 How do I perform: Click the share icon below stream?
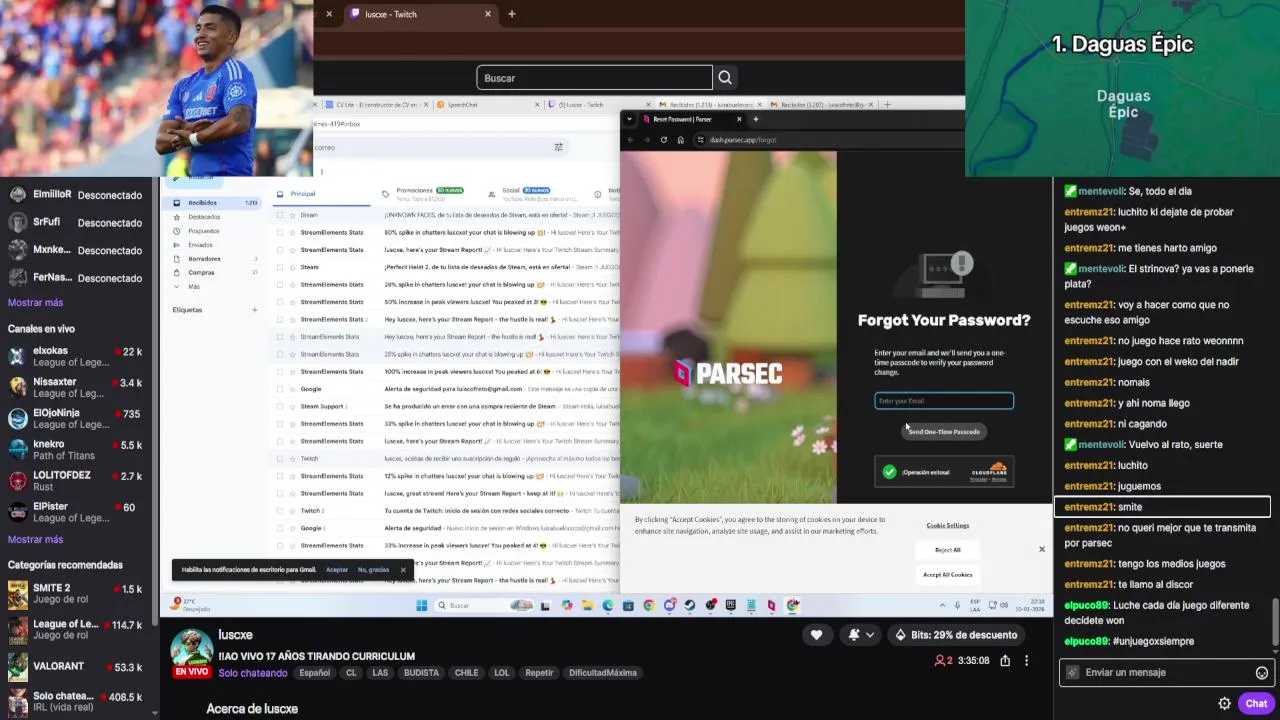click(1005, 661)
